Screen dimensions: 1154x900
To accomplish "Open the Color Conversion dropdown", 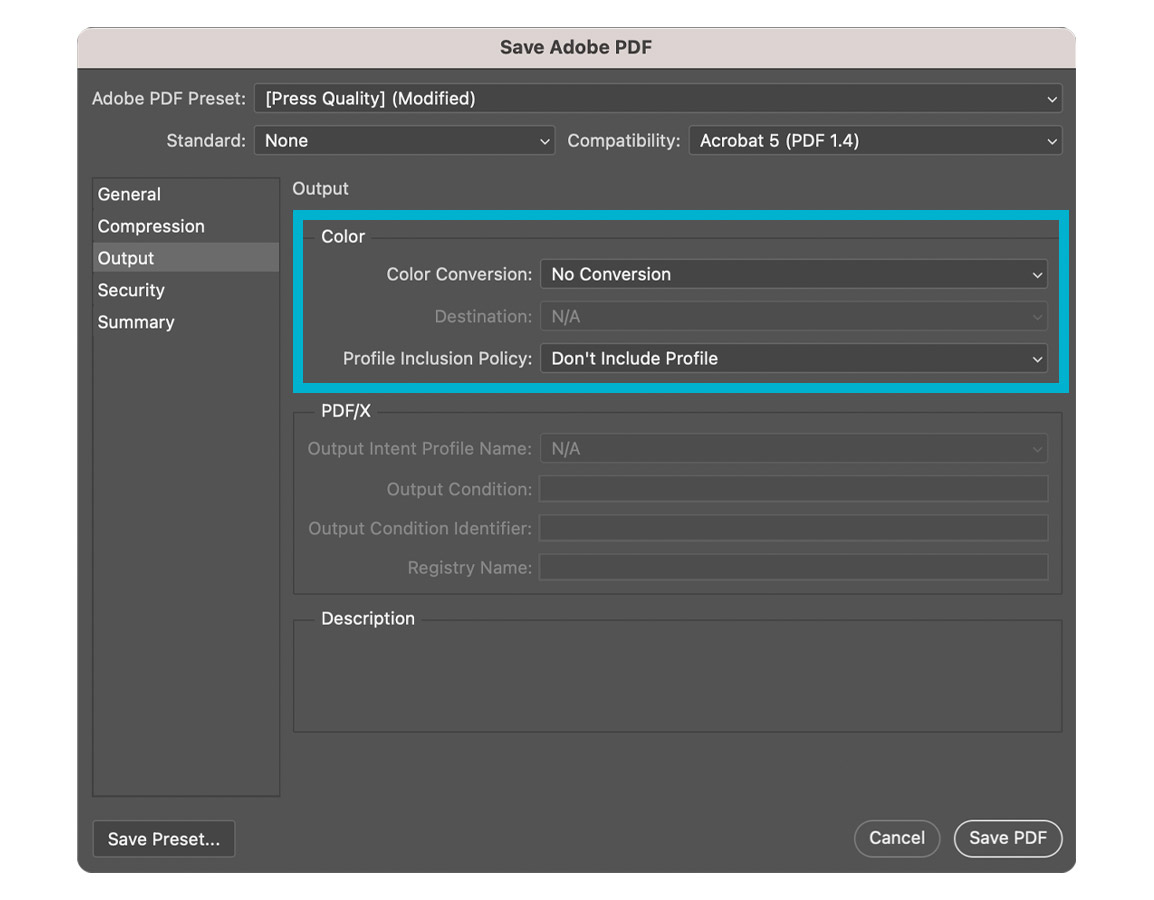I will tap(793, 274).
